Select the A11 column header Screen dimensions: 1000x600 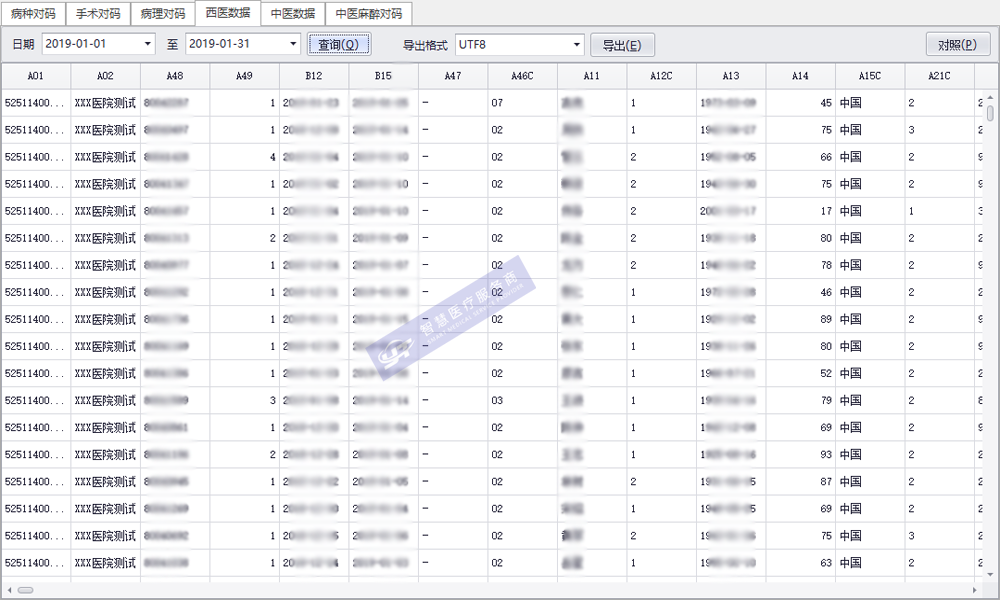pos(592,76)
